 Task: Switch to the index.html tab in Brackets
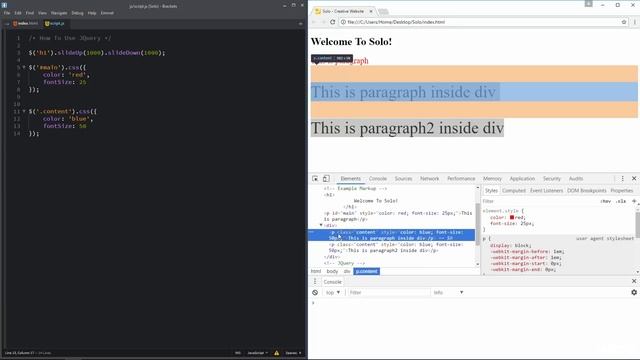coord(26,24)
